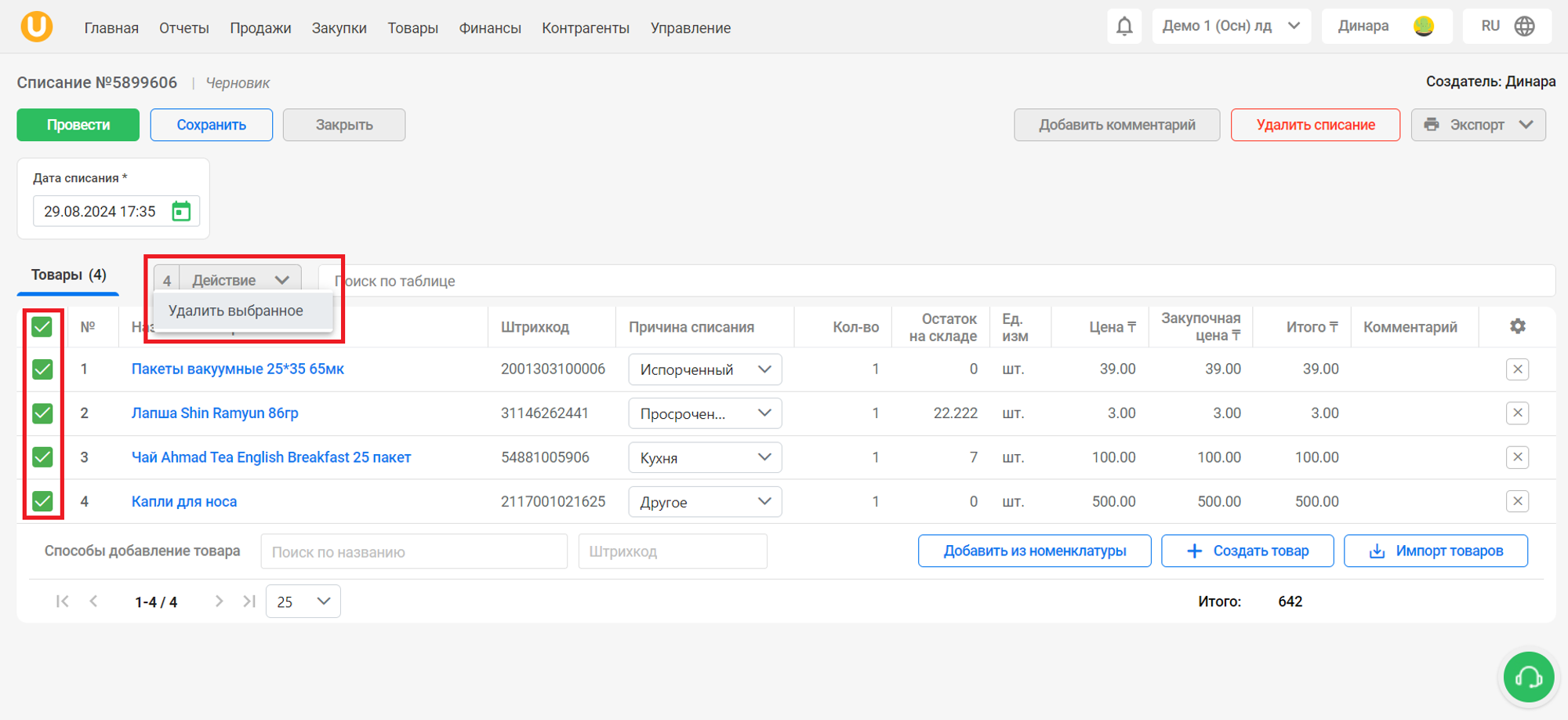Uncheck the Лапша Shin Ramyun row checkbox
Screen dimensions: 1568x720
coord(42,413)
